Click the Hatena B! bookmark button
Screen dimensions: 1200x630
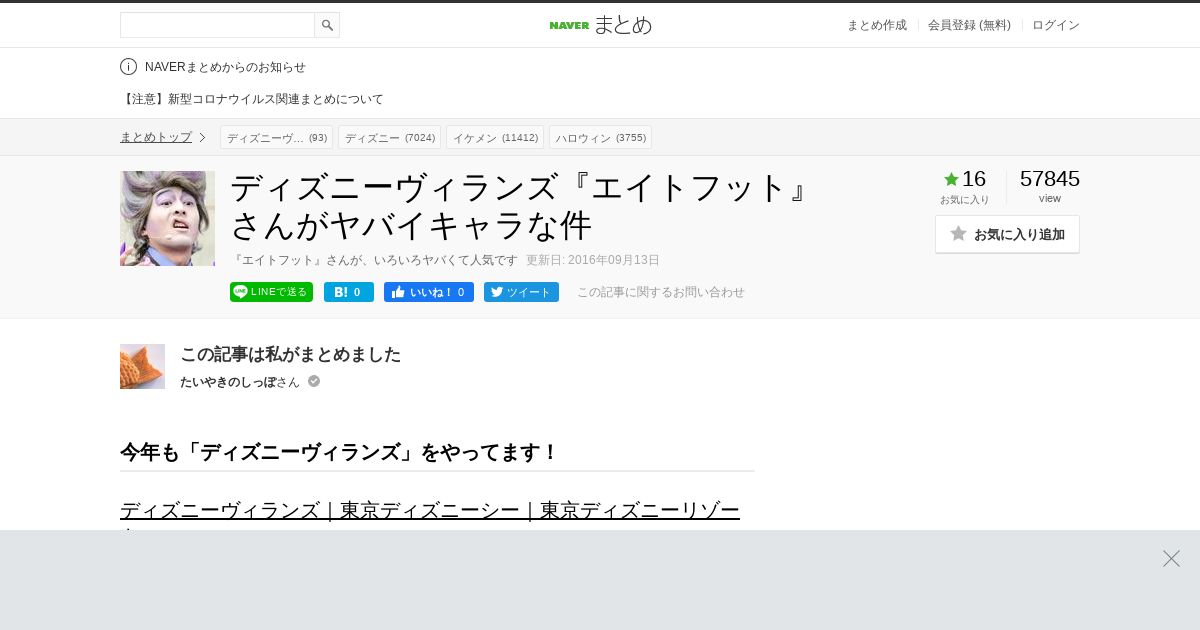point(349,292)
